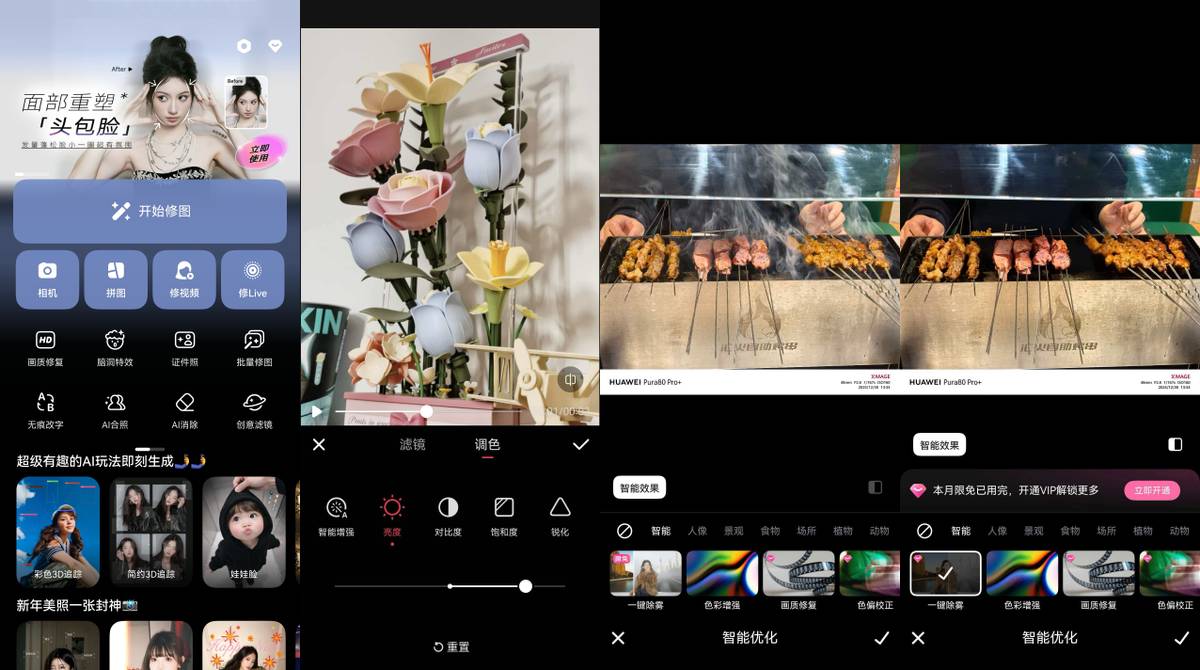Toggle the compare icon above the VIP banner
The height and width of the screenshot is (670, 1200).
pos(1175,444)
